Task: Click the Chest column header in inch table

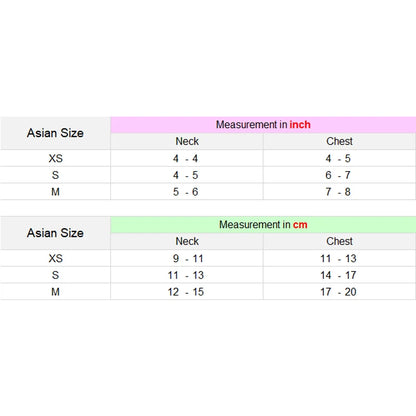Action: (339, 141)
